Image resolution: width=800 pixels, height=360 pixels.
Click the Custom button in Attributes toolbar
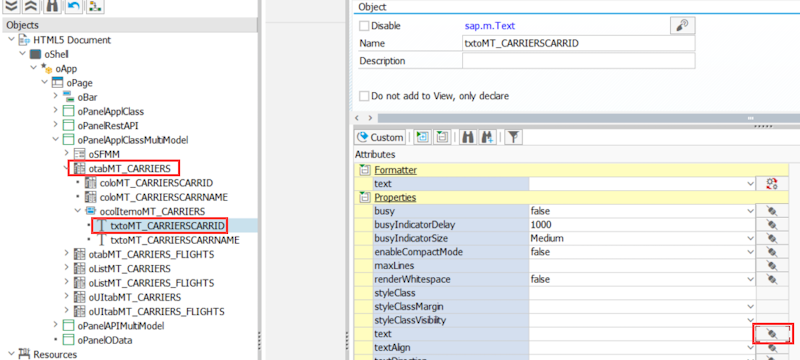click(x=381, y=137)
